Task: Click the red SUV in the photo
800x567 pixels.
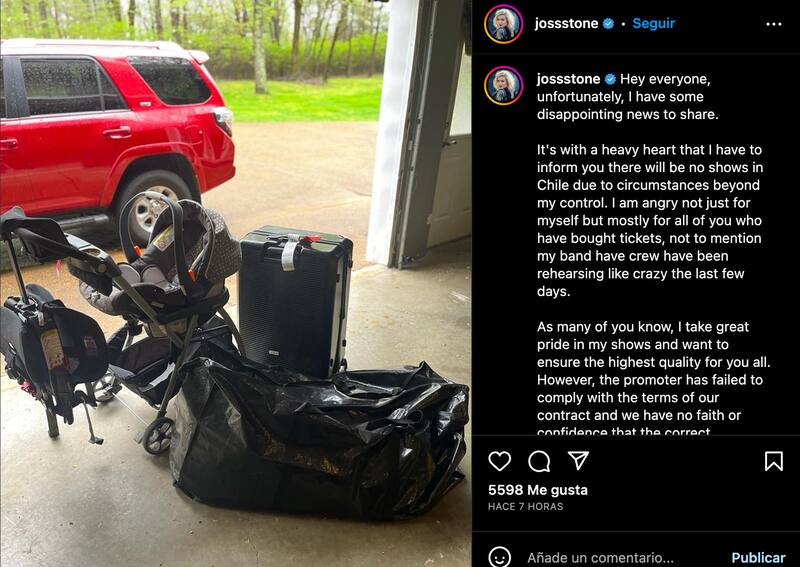Action: pos(115,138)
